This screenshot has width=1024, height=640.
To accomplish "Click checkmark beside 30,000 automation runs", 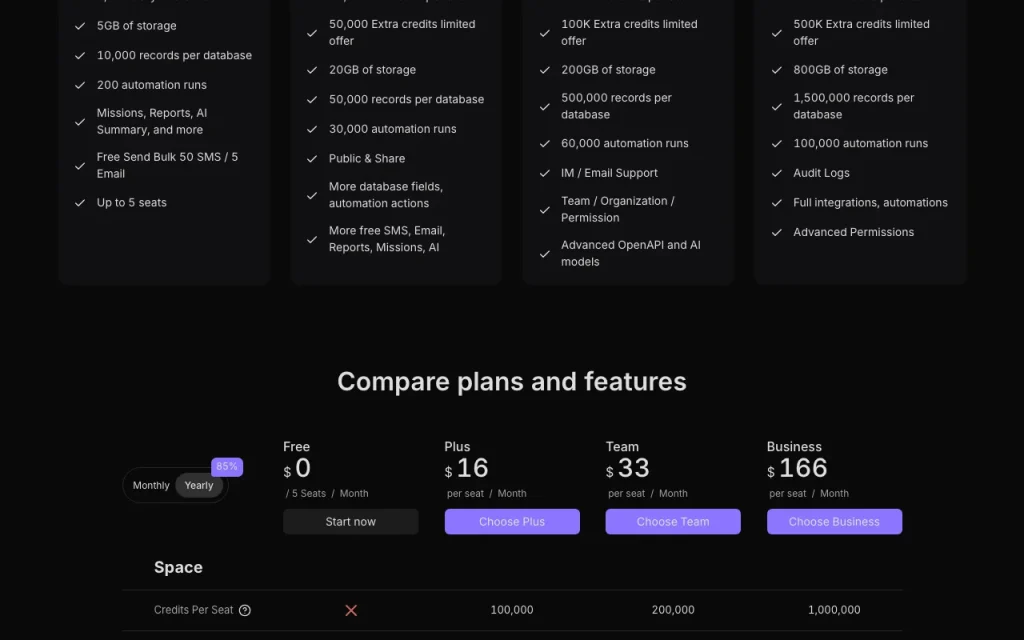I will coord(312,129).
